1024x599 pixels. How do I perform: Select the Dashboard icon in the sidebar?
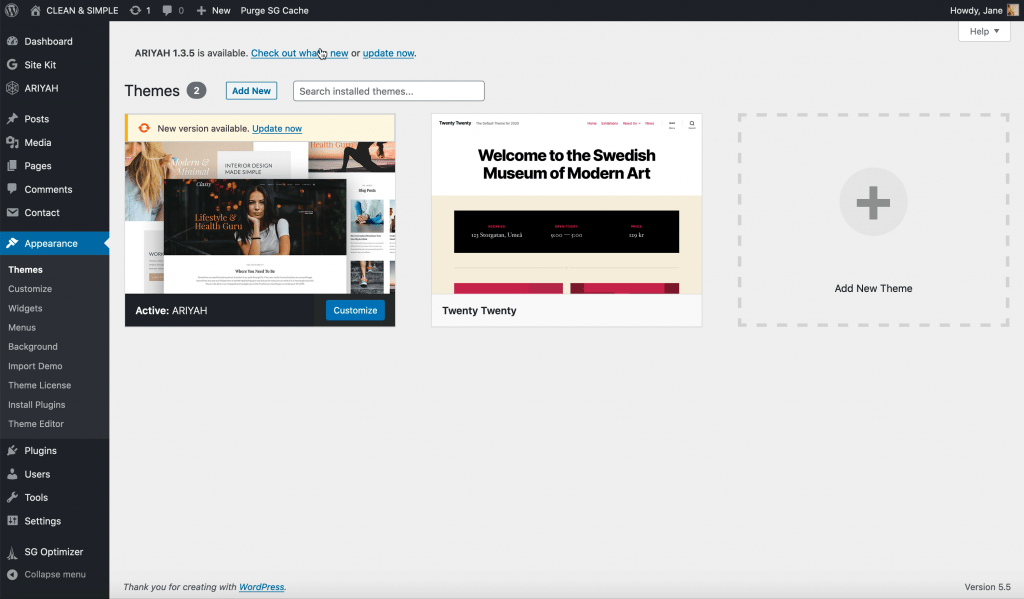point(14,41)
